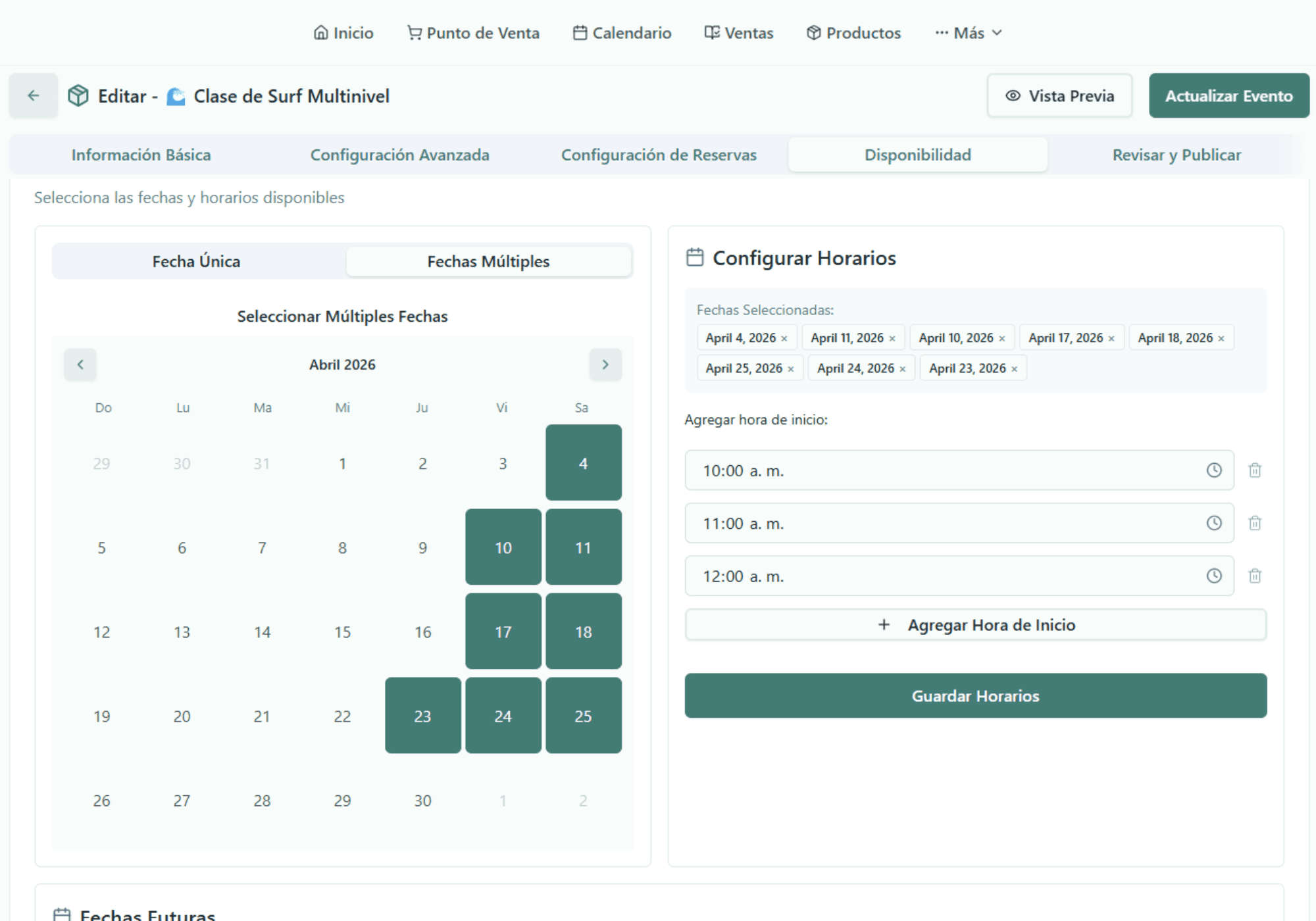This screenshot has width=1316, height=921.
Task: Open clock picker for 10:00 a. m.
Action: click(1214, 470)
